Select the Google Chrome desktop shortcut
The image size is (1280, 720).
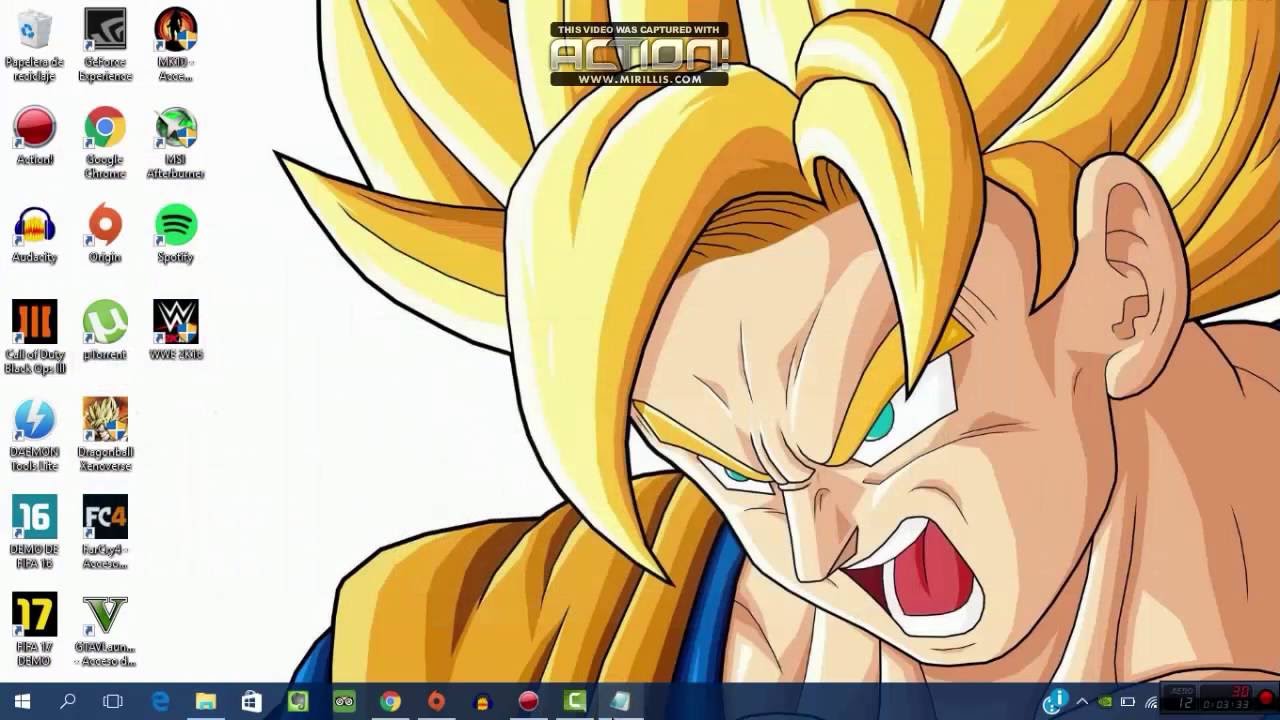point(105,143)
